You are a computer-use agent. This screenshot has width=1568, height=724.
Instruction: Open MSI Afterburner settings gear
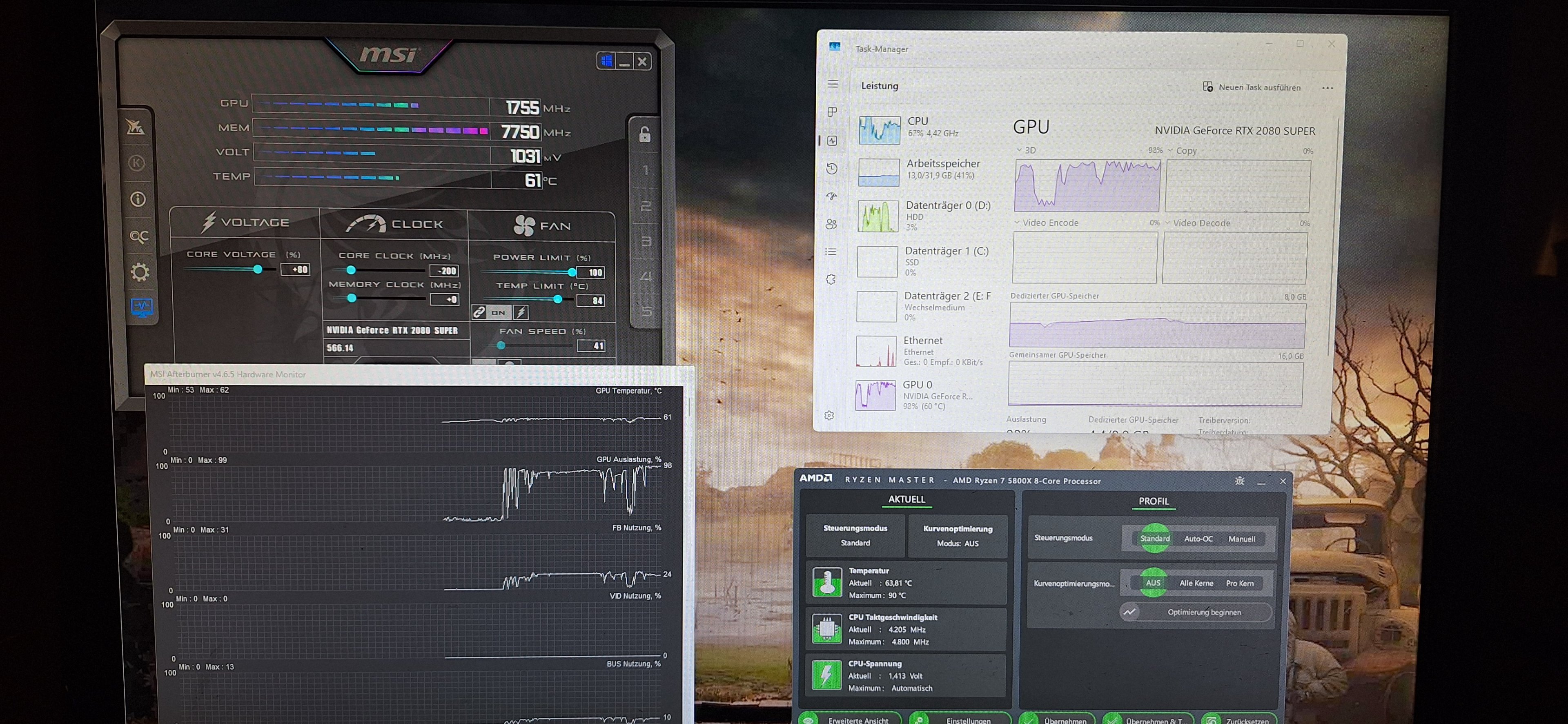[139, 272]
